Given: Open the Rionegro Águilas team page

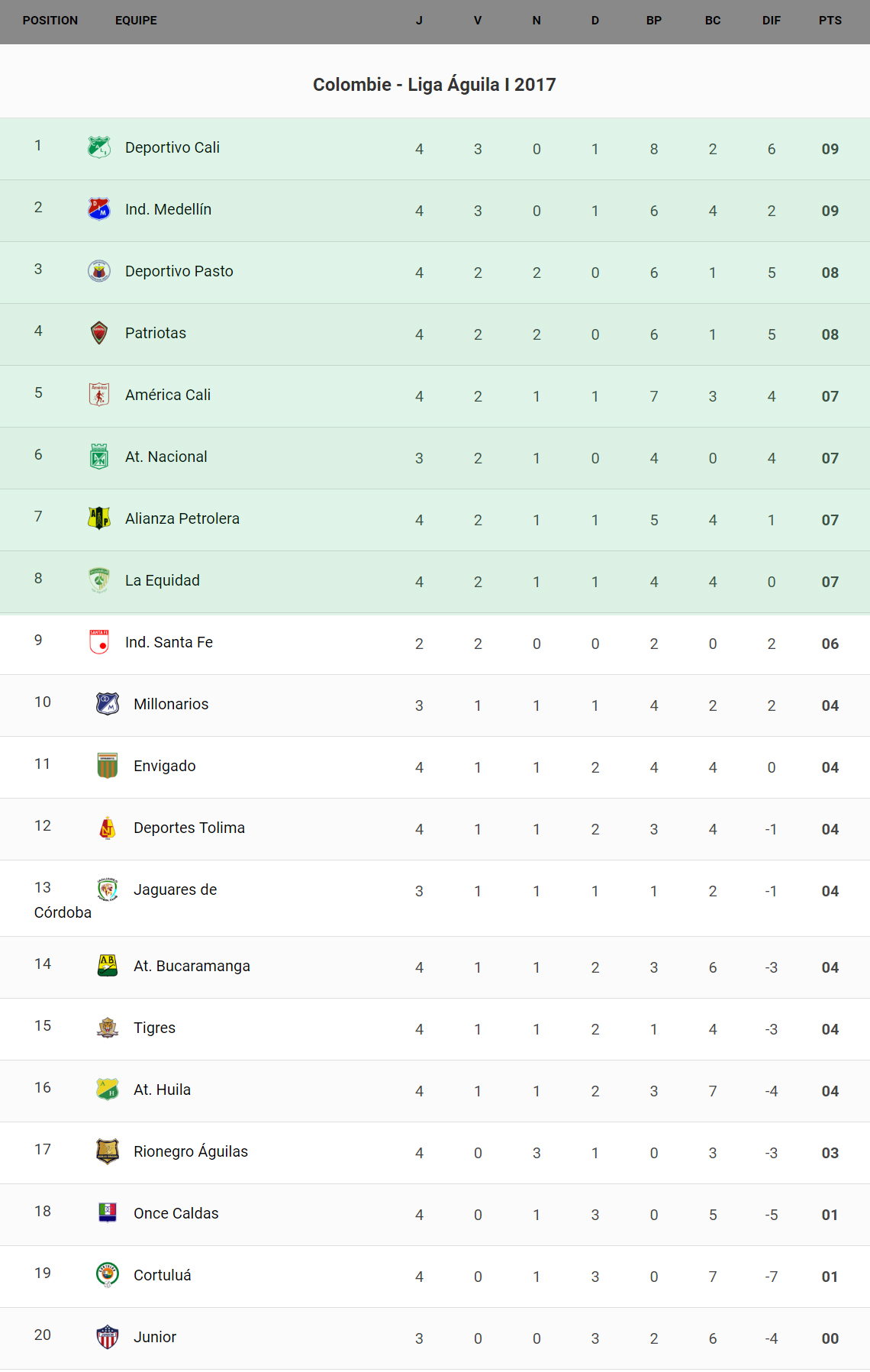Looking at the screenshot, I should (x=190, y=1151).
